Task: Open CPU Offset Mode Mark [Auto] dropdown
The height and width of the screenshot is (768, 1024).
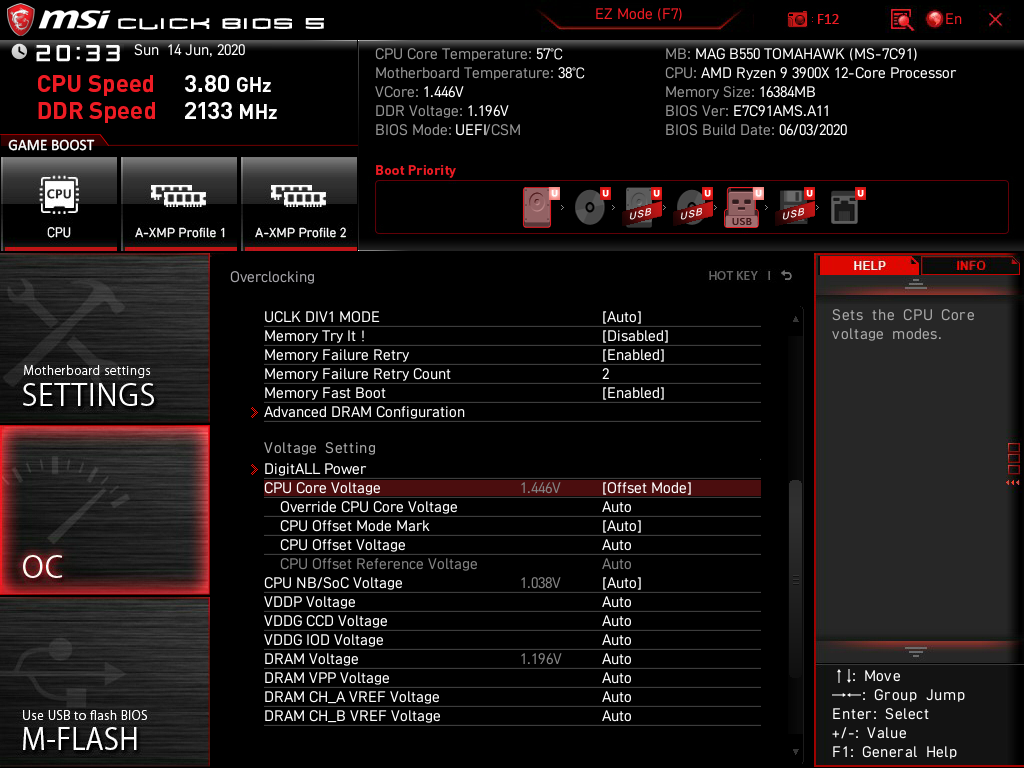Action: point(621,526)
